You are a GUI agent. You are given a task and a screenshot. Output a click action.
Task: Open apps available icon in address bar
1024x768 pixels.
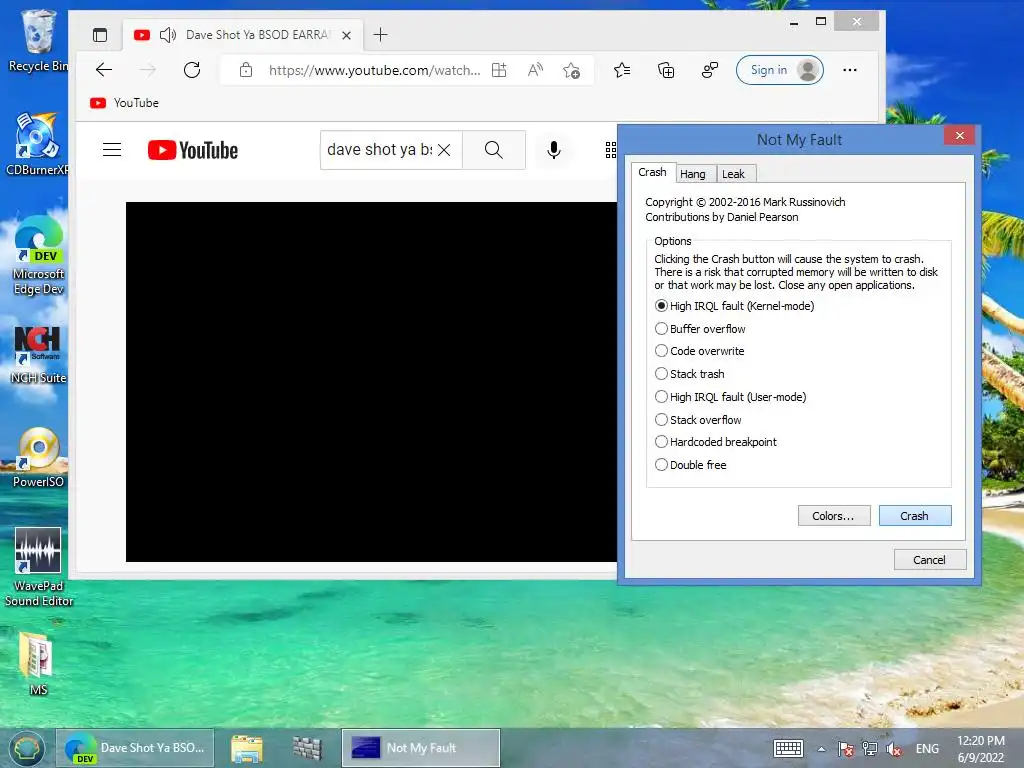pyautogui.click(x=499, y=70)
